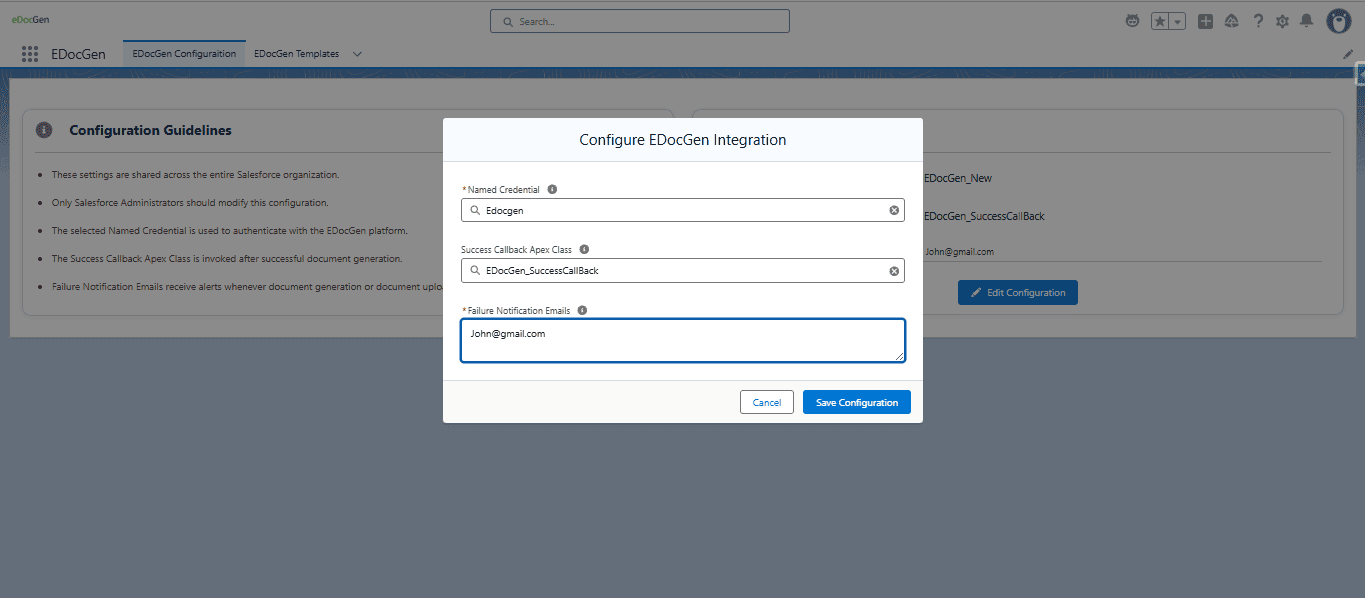Expand EDocGen Templates tab chevron
This screenshot has width=1365, height=598.
(357, 54)
